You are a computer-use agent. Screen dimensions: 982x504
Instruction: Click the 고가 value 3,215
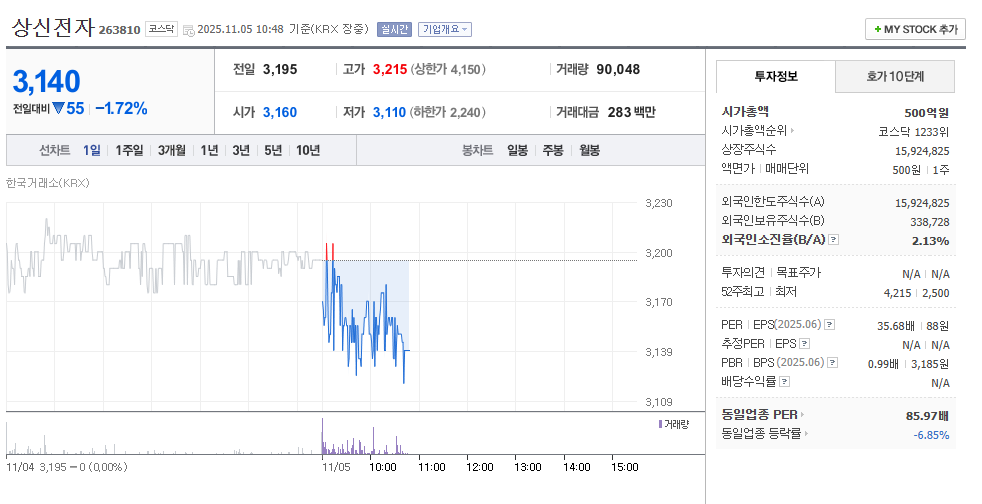coord(390,69)
